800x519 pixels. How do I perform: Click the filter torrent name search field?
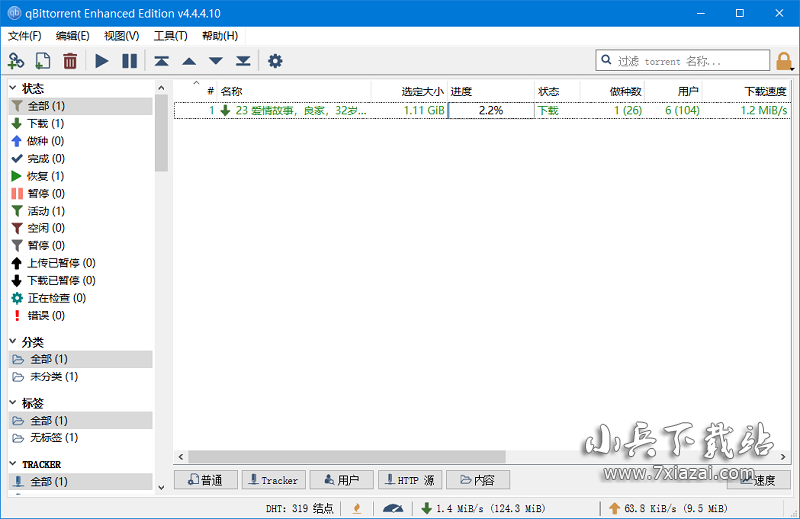click(x=690, y=61)
